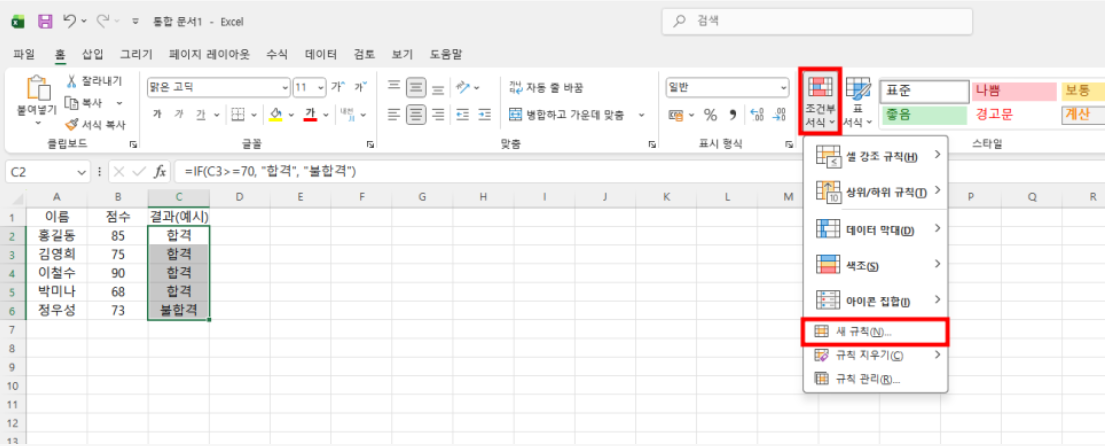The height and width of the screenshot is (446, 1105).
Task: Click the Merge and Center (병합하고 가운데 맞춤) icon
Action: click(516, 114)
